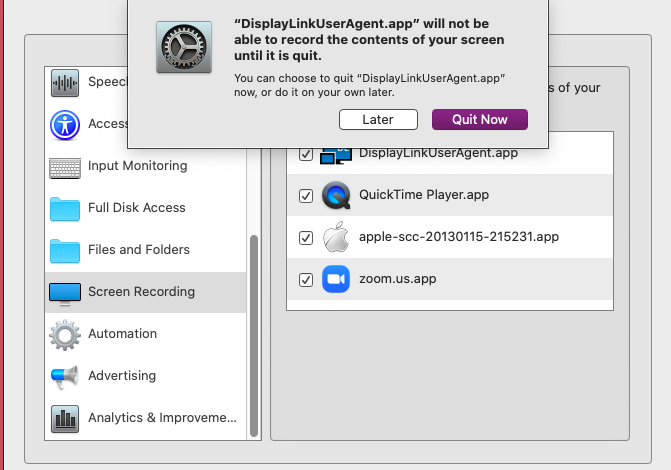Select the Accessibility icon in sidebar
671x470 pixels.
tap(65, 125)
